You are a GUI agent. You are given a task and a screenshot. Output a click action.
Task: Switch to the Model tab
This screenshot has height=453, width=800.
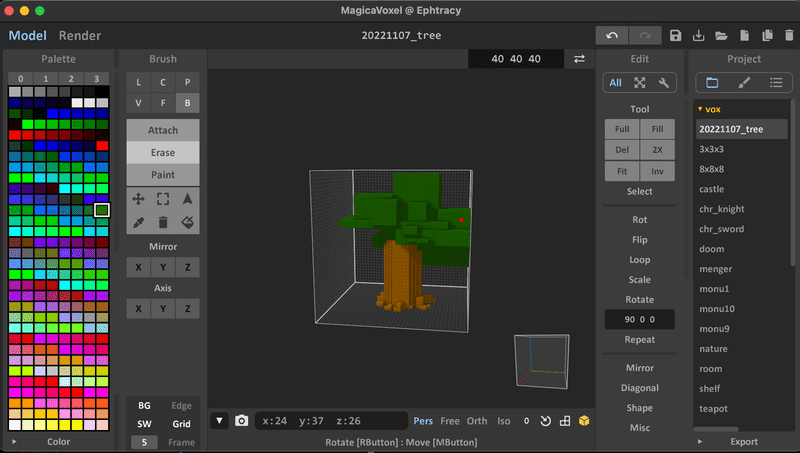click(x=28, y=36)
